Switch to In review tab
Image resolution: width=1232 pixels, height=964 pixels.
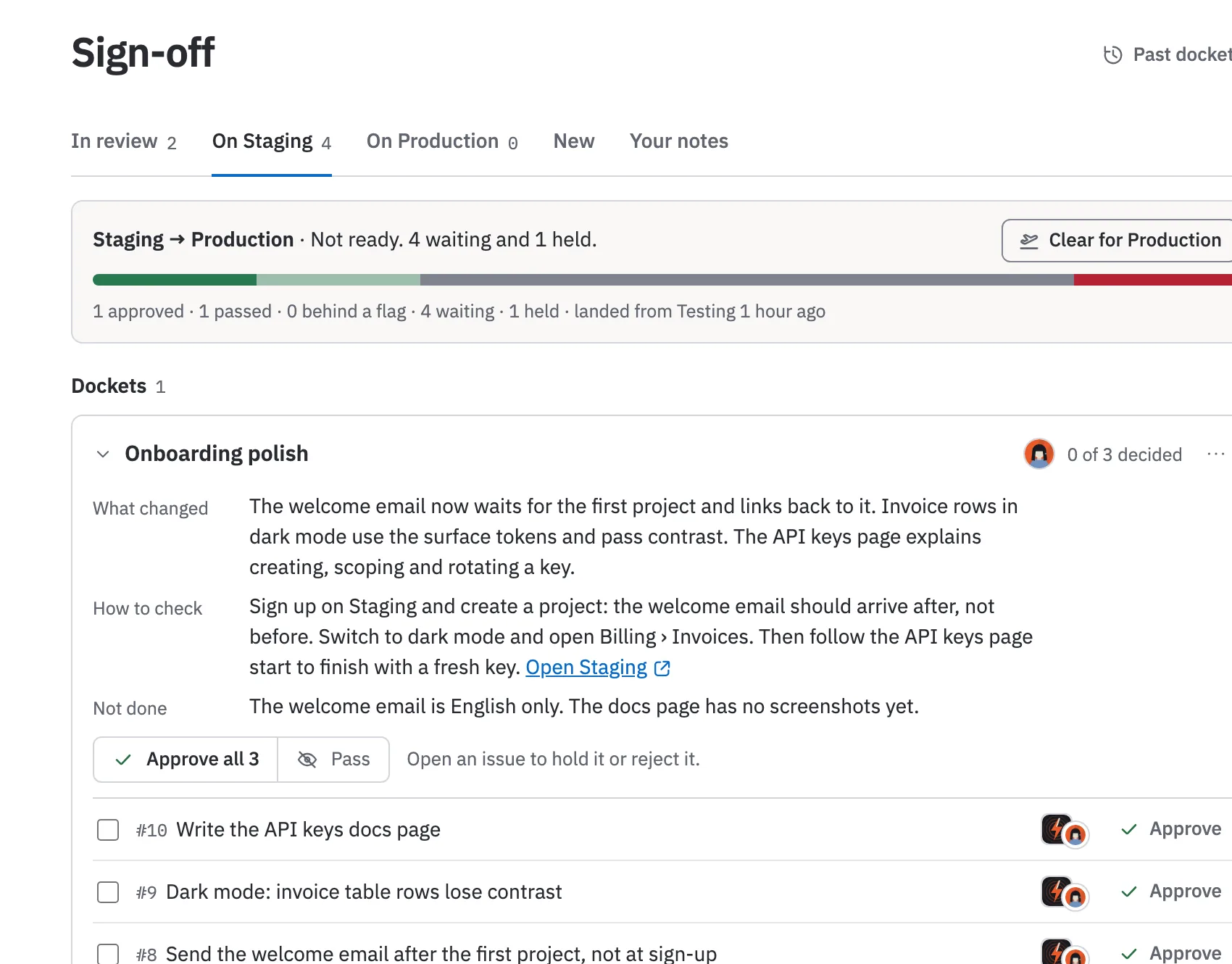124,141
